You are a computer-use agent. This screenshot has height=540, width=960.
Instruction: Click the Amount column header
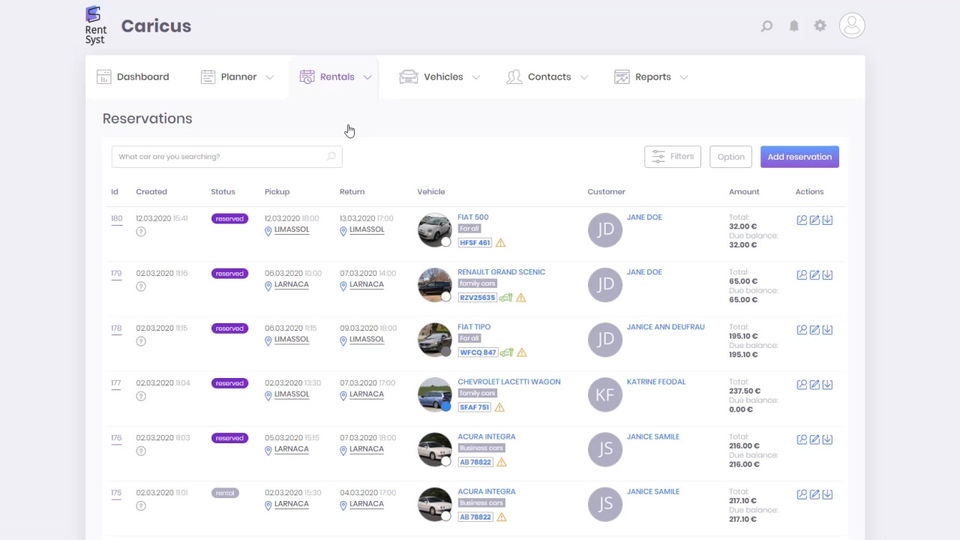tap(744, 192)
